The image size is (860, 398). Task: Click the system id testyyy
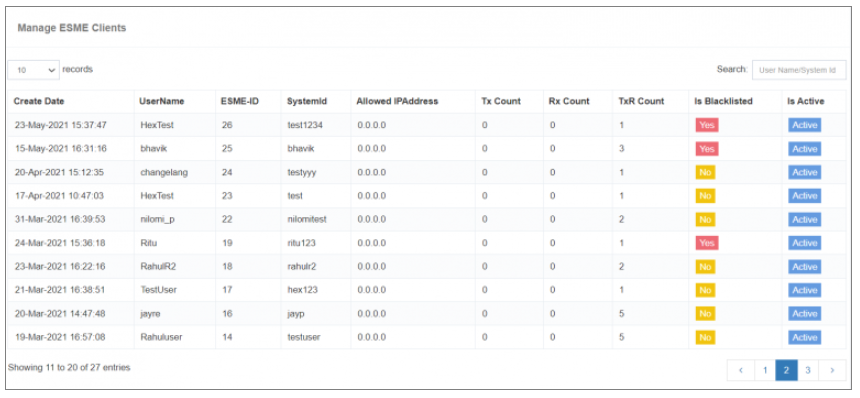[x=302, y=172]
